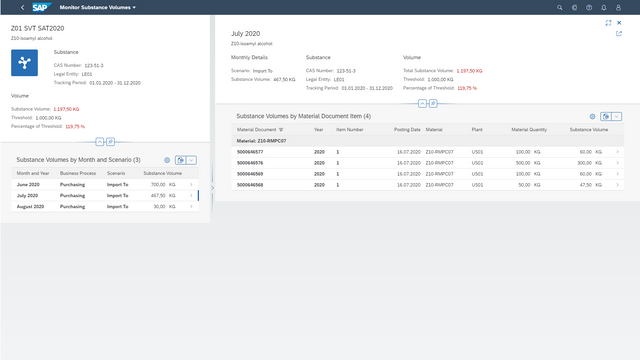Click the SAP logo
640x360 pixels.
click(x=42, y=7)
